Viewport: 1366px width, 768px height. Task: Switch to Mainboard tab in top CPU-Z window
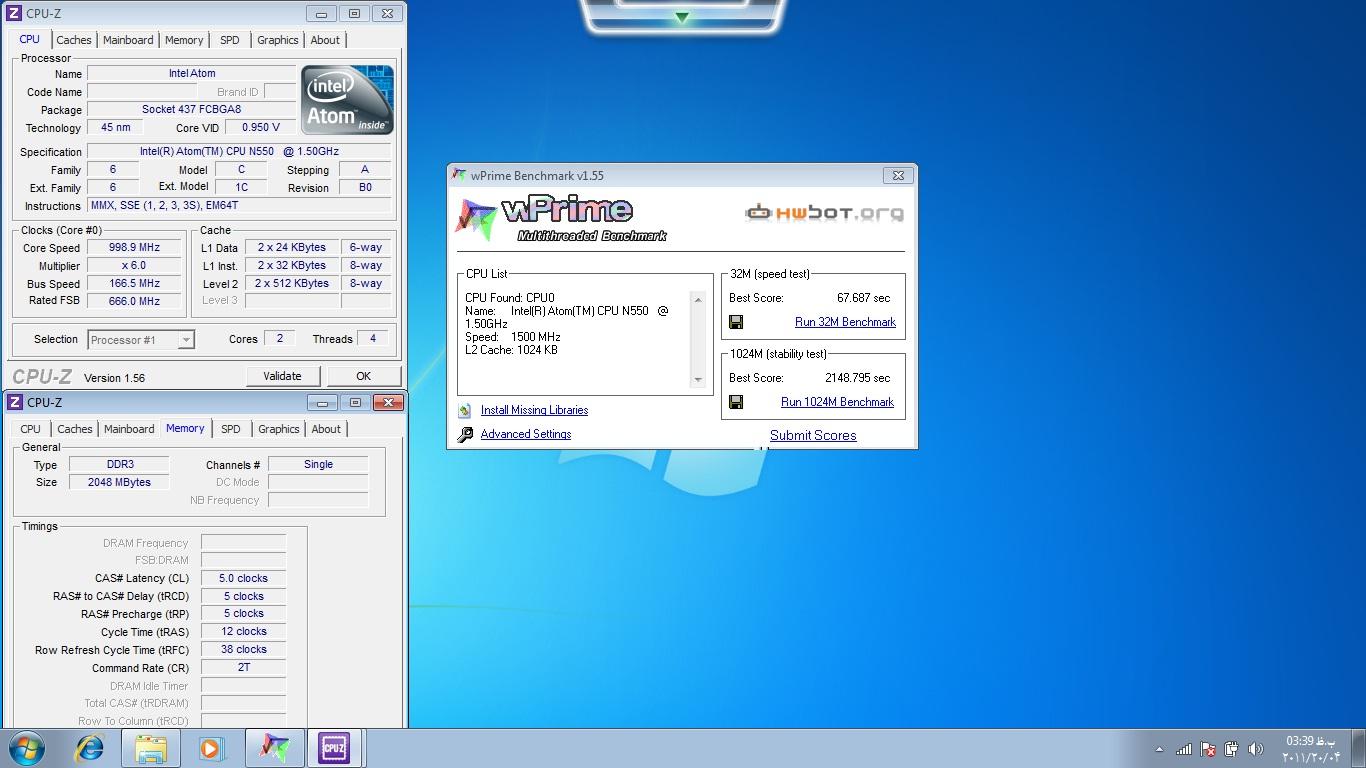click(x=128, y=40)
